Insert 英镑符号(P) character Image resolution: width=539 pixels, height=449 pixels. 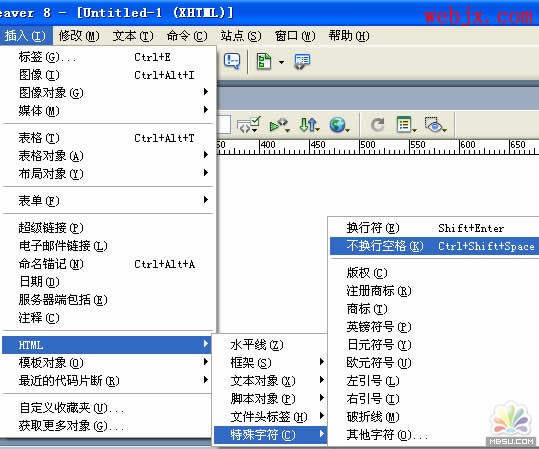pos(434,327)
